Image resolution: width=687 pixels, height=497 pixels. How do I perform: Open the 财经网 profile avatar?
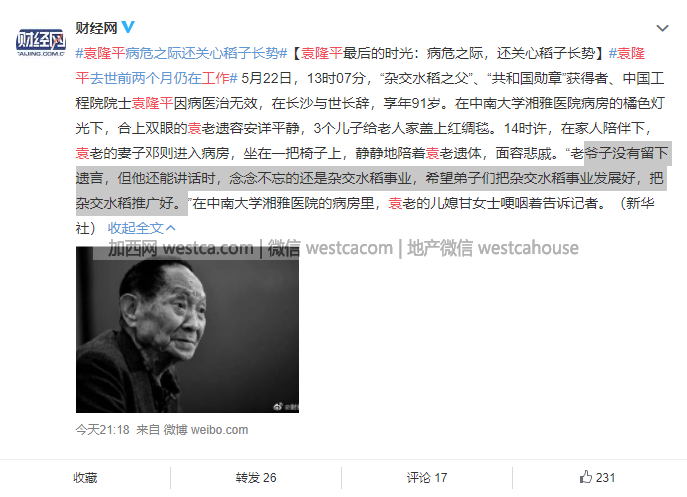41,42
